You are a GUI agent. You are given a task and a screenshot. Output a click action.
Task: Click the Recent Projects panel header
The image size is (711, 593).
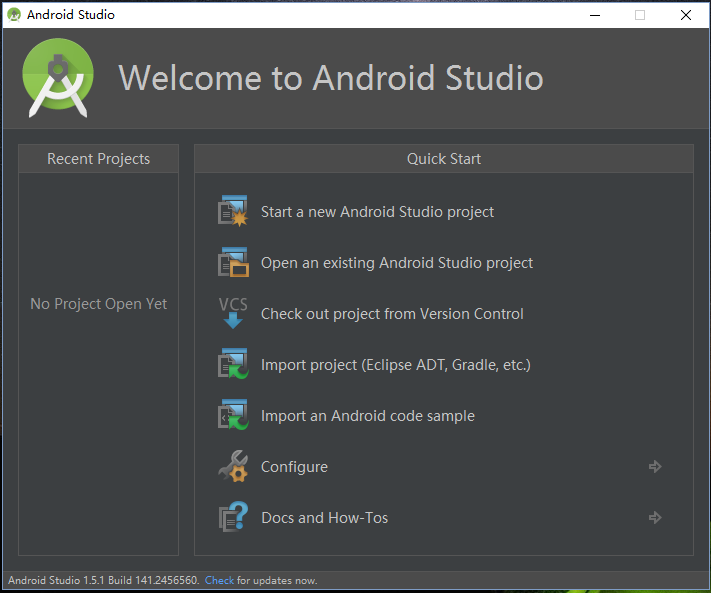click(x=98, y=159)
